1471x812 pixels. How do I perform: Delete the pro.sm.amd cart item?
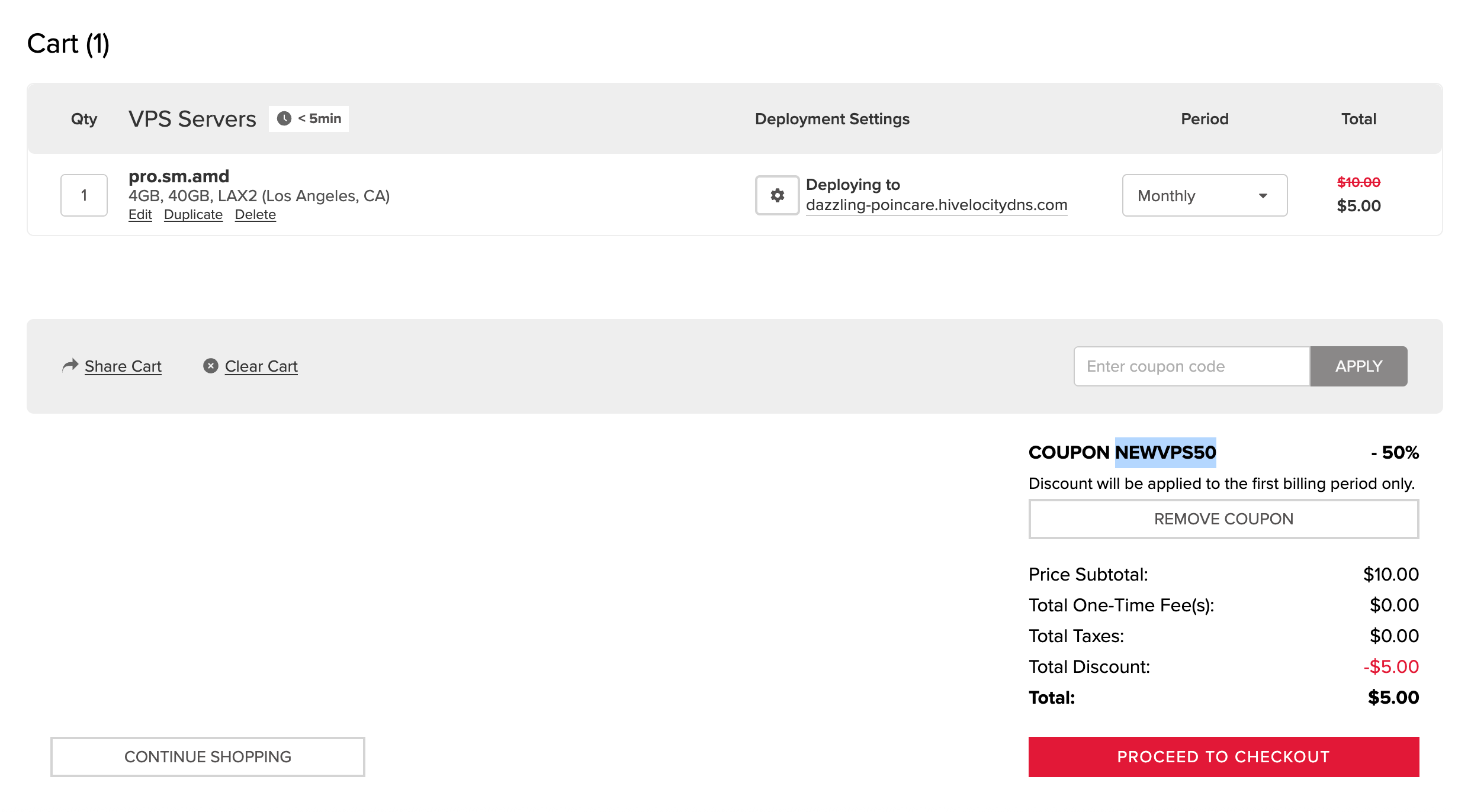[255, 215]
